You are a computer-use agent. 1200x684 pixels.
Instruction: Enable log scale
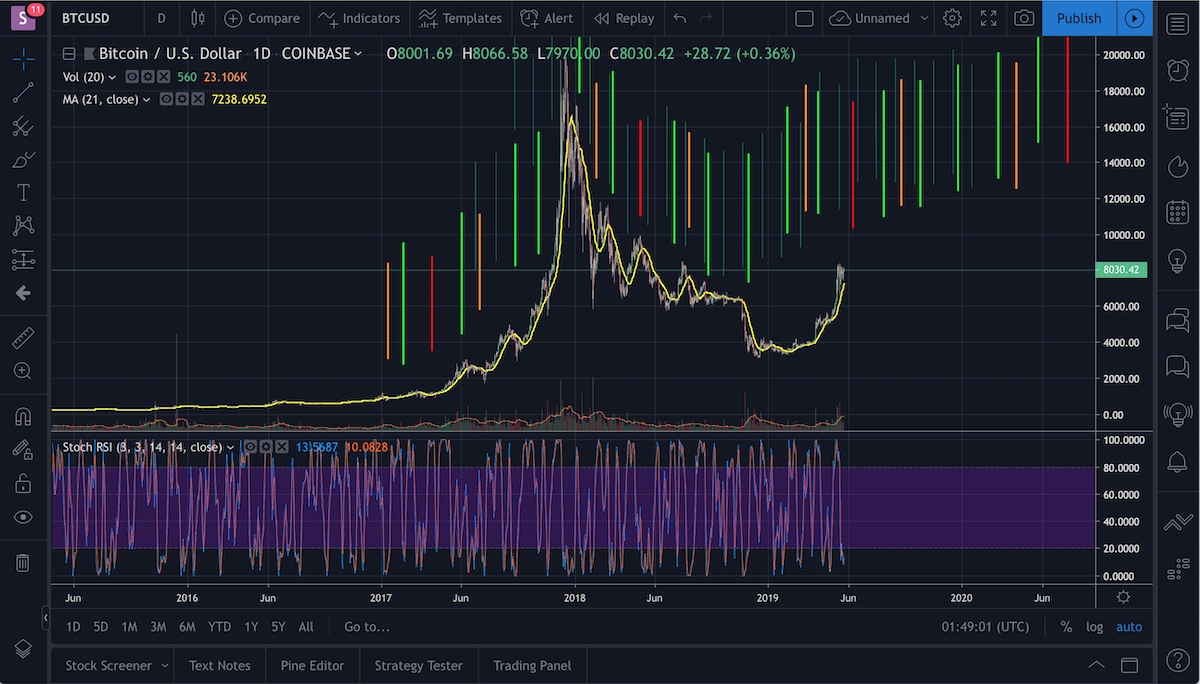point(1095,627)
